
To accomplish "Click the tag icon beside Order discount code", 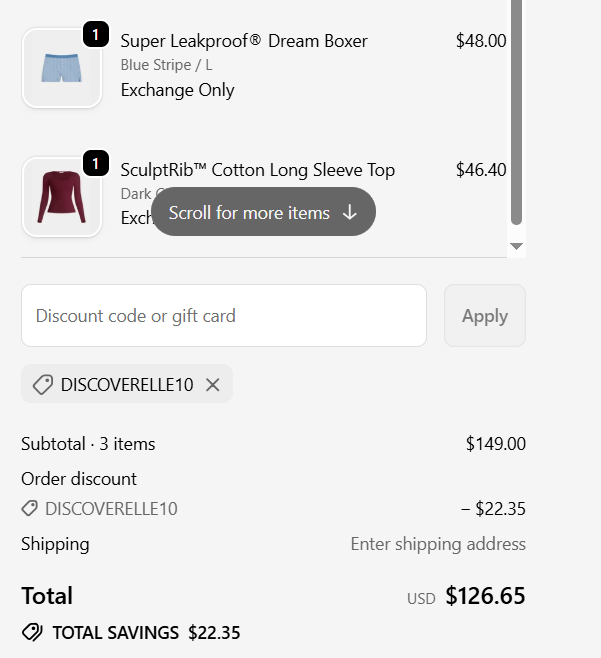I will click(30, 509).
